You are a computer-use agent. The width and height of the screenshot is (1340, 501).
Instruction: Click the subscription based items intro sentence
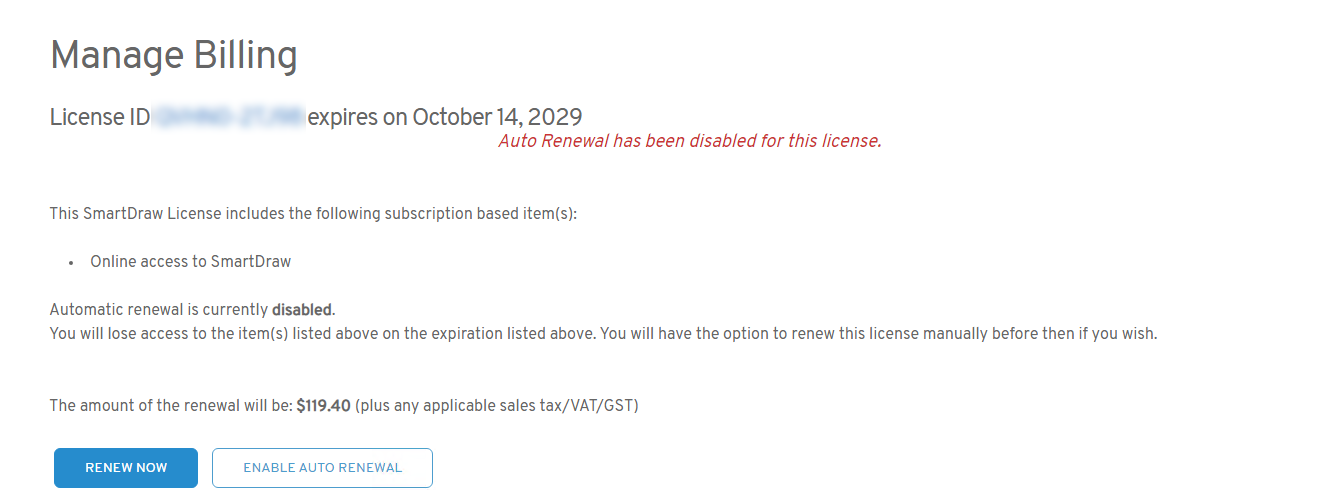pyautogui.click(x=313, y=213)
